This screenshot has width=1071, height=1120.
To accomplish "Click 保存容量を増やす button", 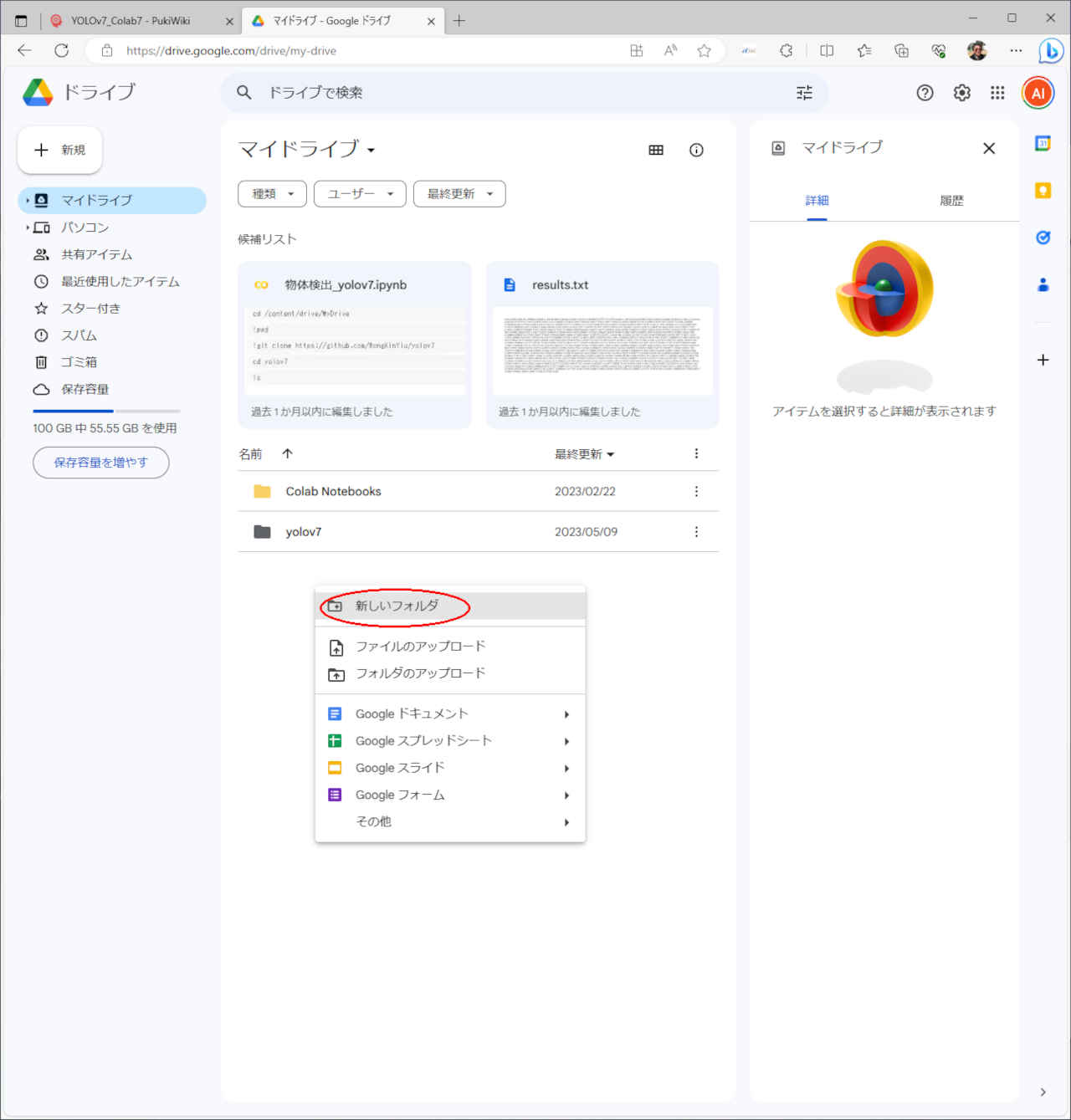I will tap(100, 463).
